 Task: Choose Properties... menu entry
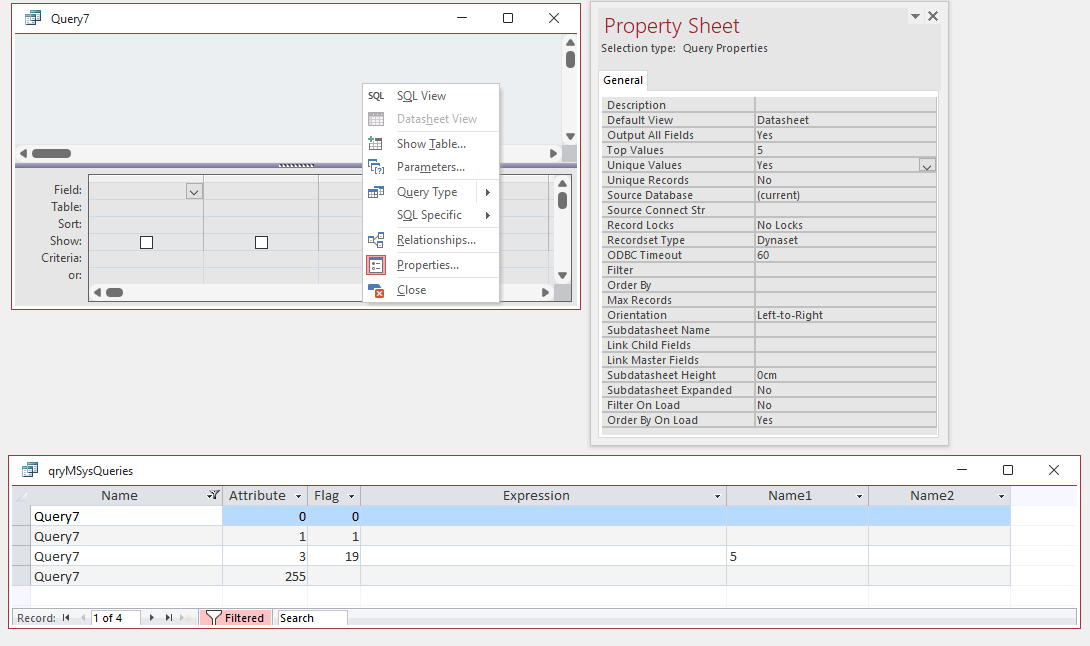coord(428,265)
